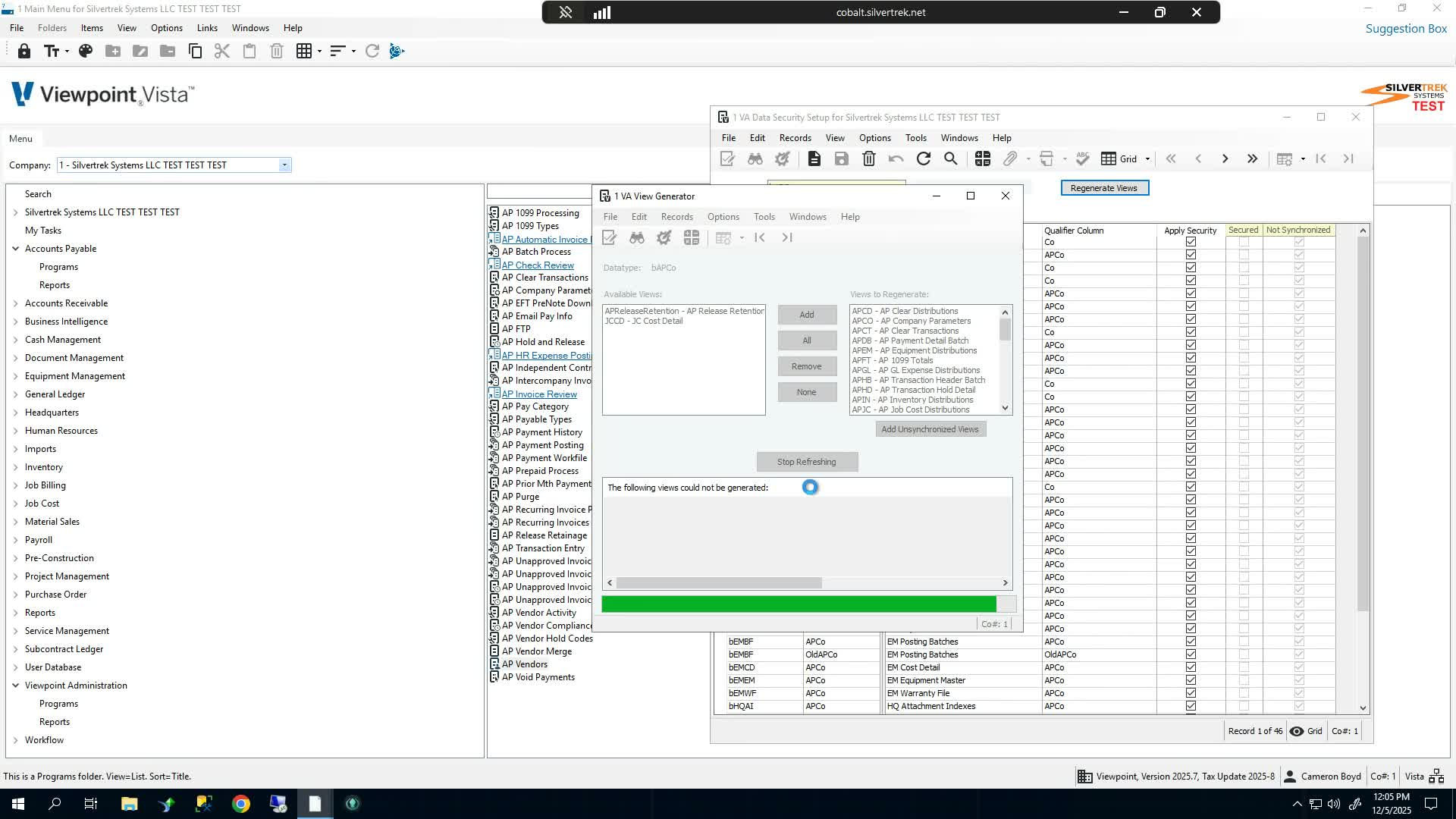Click the Stop Refreshing button

[807, 462]
